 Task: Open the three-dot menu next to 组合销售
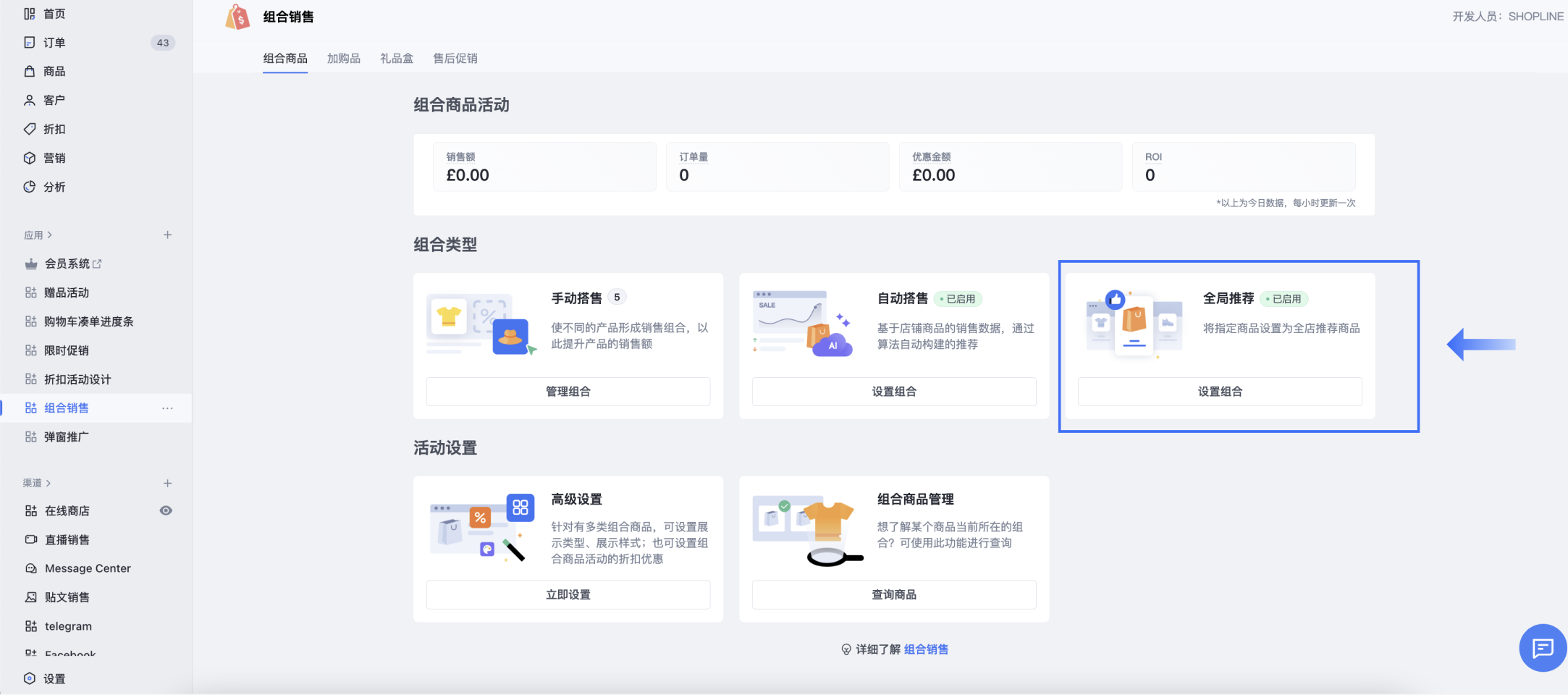pos(167,408)
